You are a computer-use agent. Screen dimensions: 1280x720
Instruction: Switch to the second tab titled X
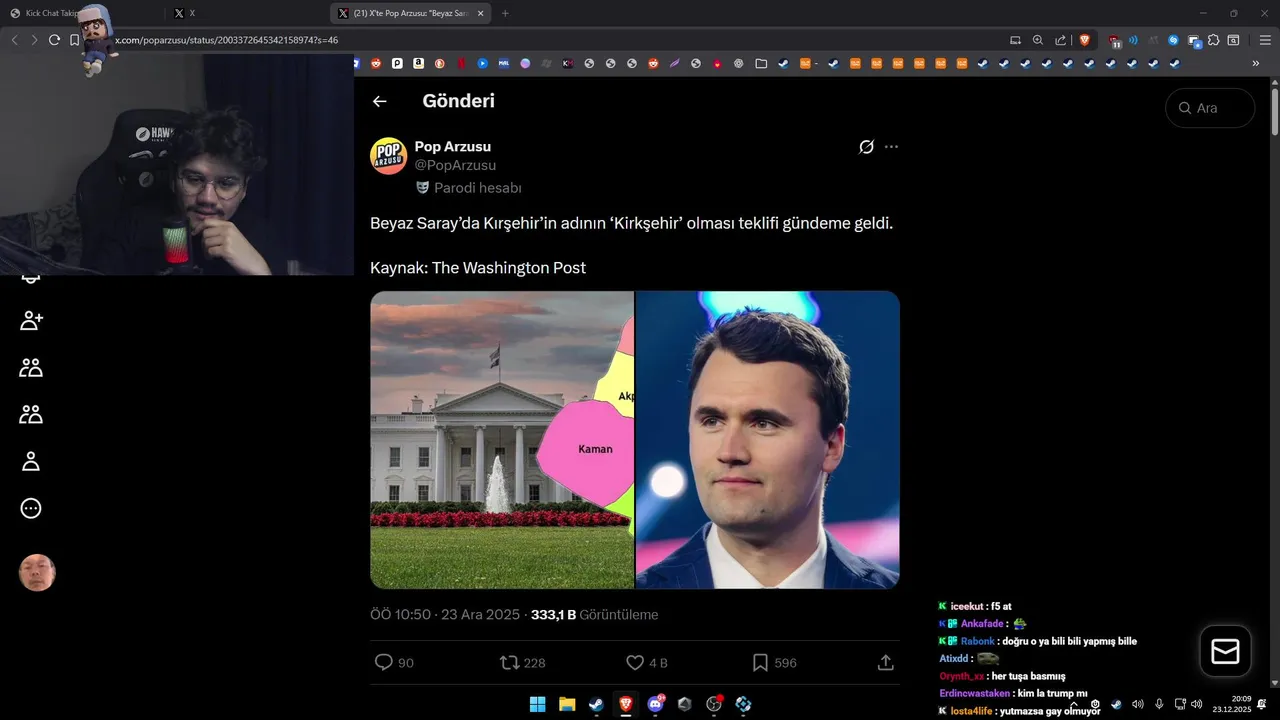pos(245,13)
